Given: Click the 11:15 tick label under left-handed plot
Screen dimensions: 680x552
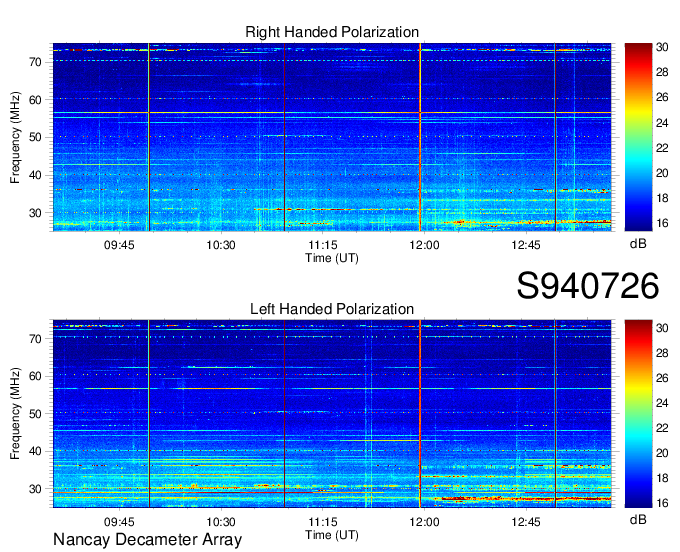Looking at the screenshot, I should tap(322, 522).
